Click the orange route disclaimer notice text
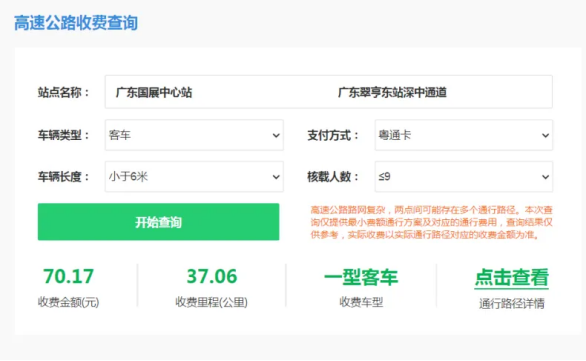Image resolution: width=586 pixels, height=361 pixels. [432, 222]
